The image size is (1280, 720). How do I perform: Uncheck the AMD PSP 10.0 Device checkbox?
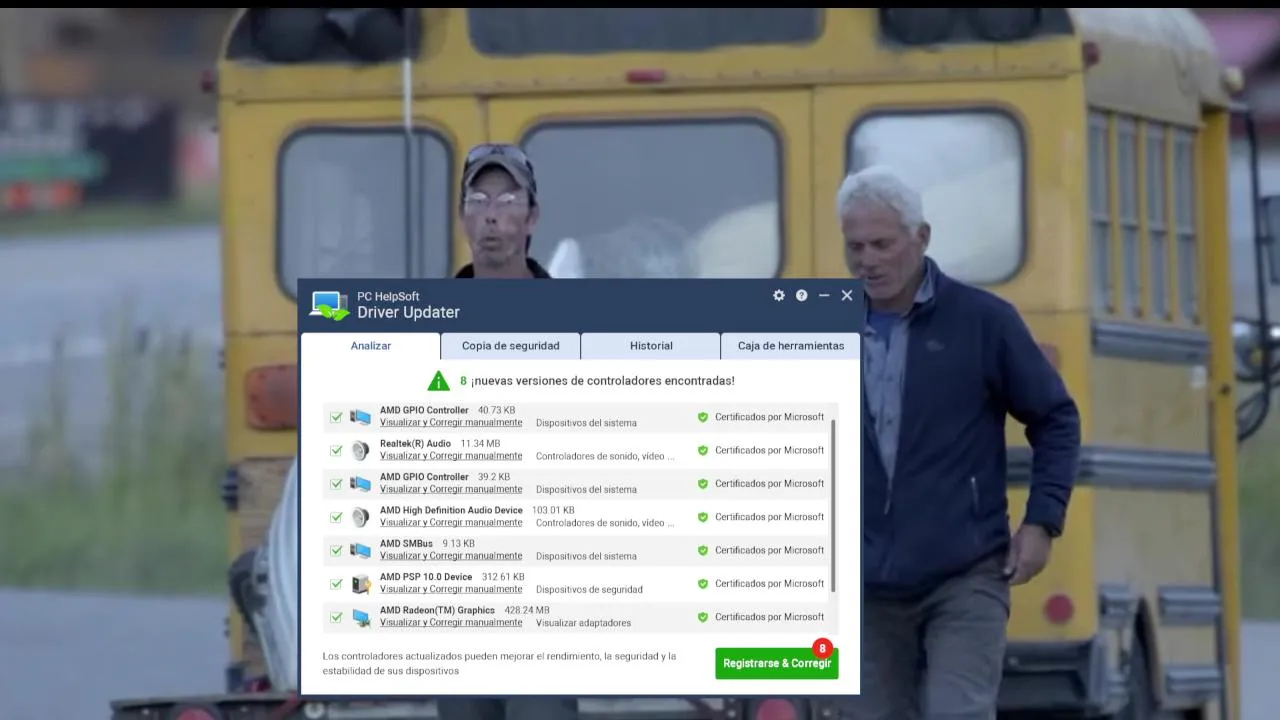[336, 584]
